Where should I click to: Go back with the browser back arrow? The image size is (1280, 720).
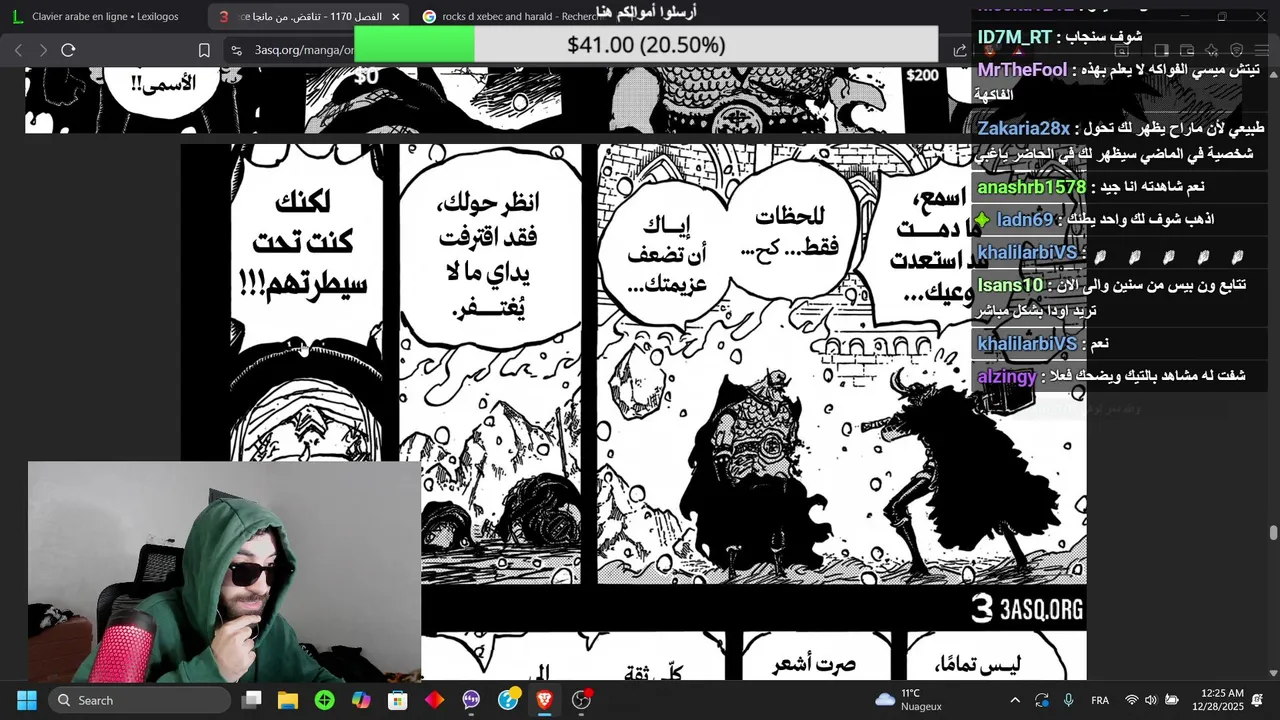[x=18, y=50]
